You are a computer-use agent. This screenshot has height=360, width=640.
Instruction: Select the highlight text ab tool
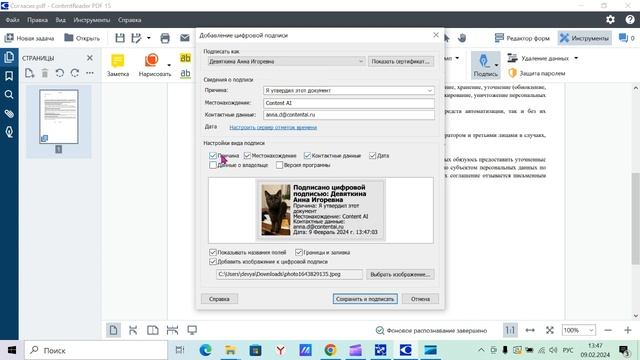(185, 58)
